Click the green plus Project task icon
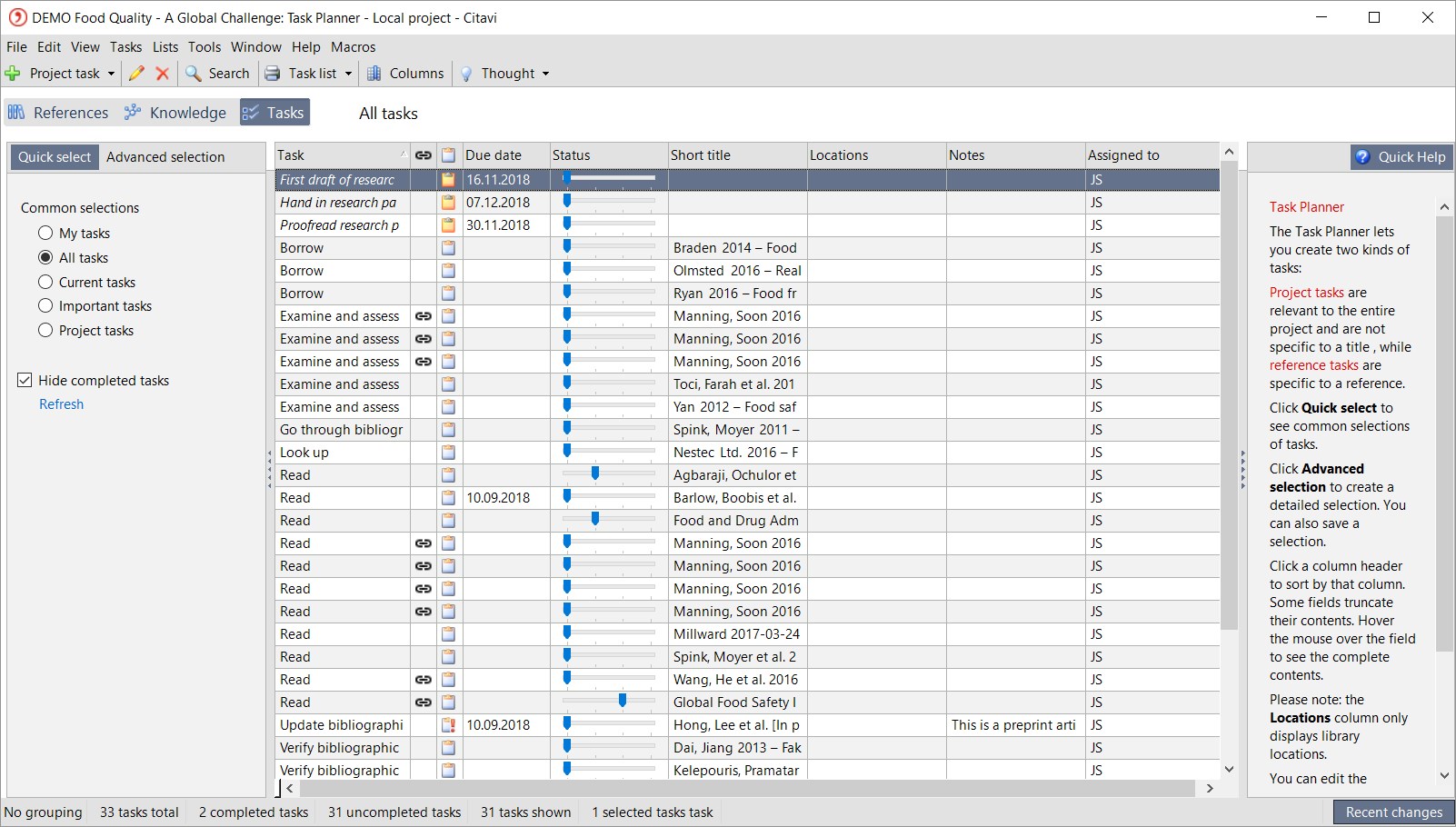 click(x=13, y=74)
